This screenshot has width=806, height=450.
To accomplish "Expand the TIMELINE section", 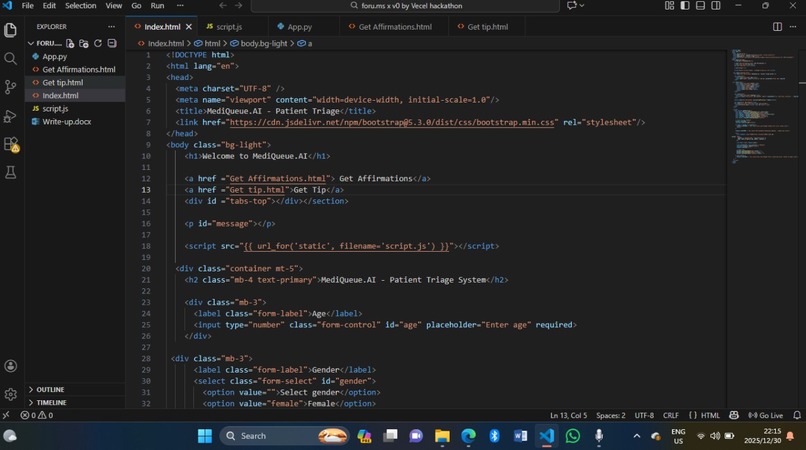I will tap(75, 403).
